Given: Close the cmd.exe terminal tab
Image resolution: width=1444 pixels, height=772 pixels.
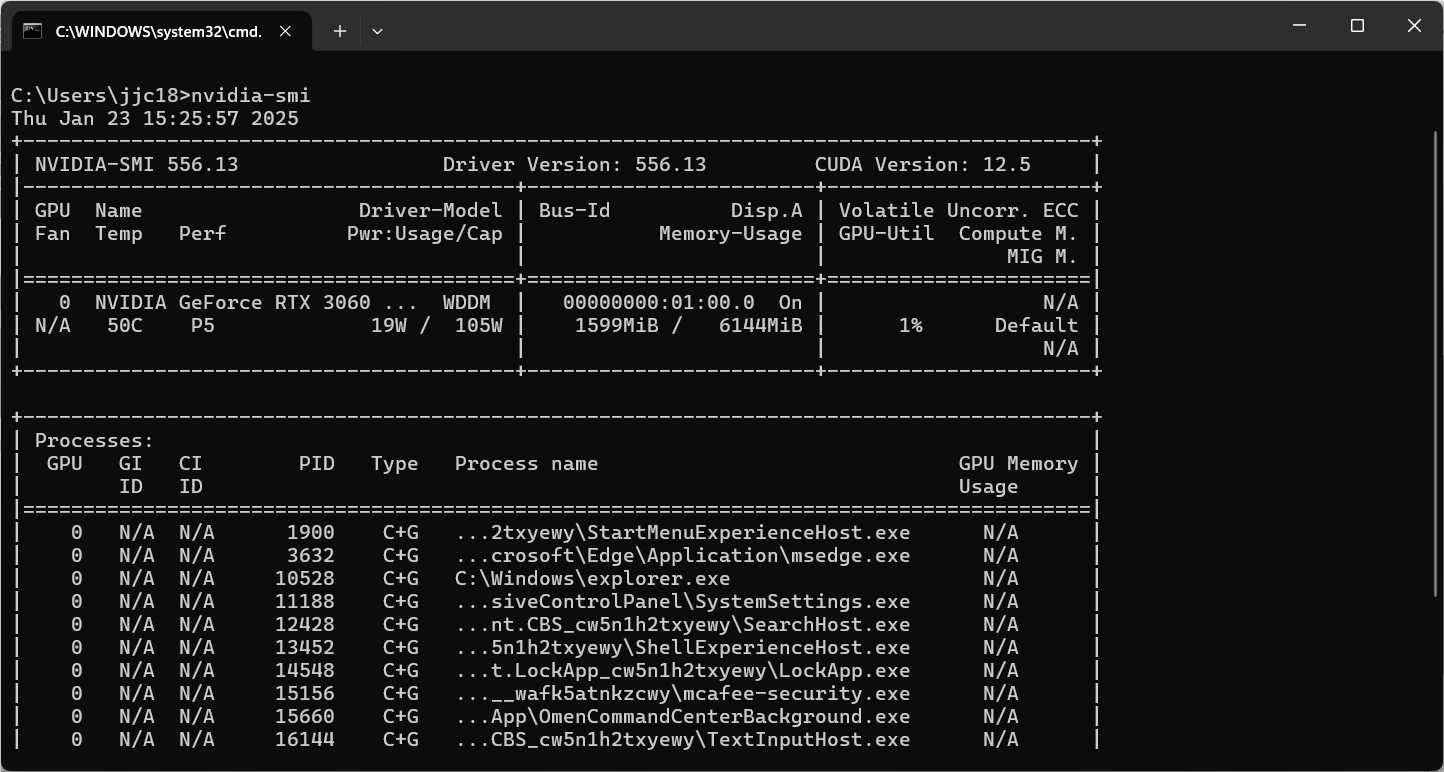Looking at the screenshot, I should point(285,31).
